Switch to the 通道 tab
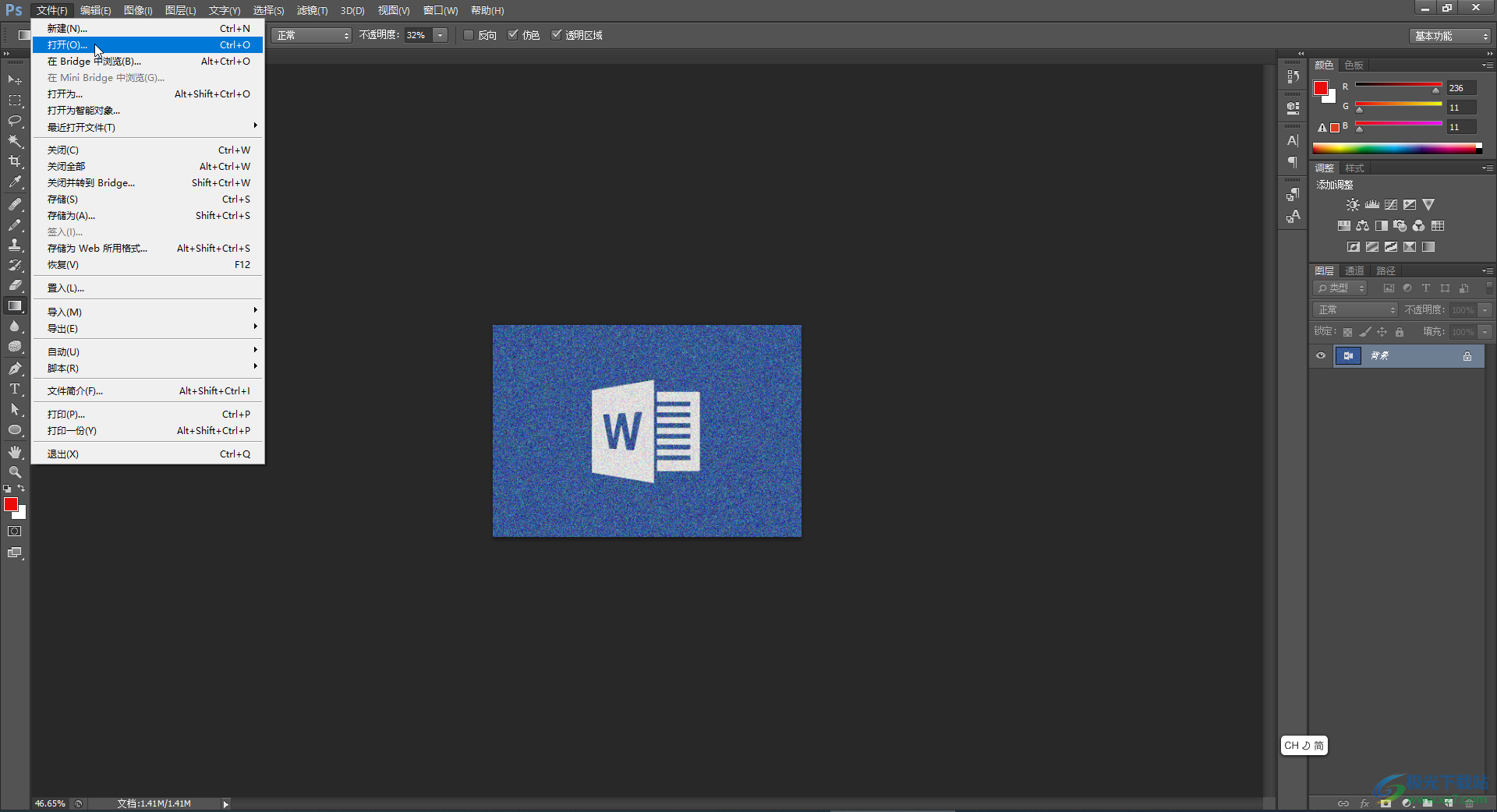This screenshot has width=1497, height=812. (x=1354, y=271)
